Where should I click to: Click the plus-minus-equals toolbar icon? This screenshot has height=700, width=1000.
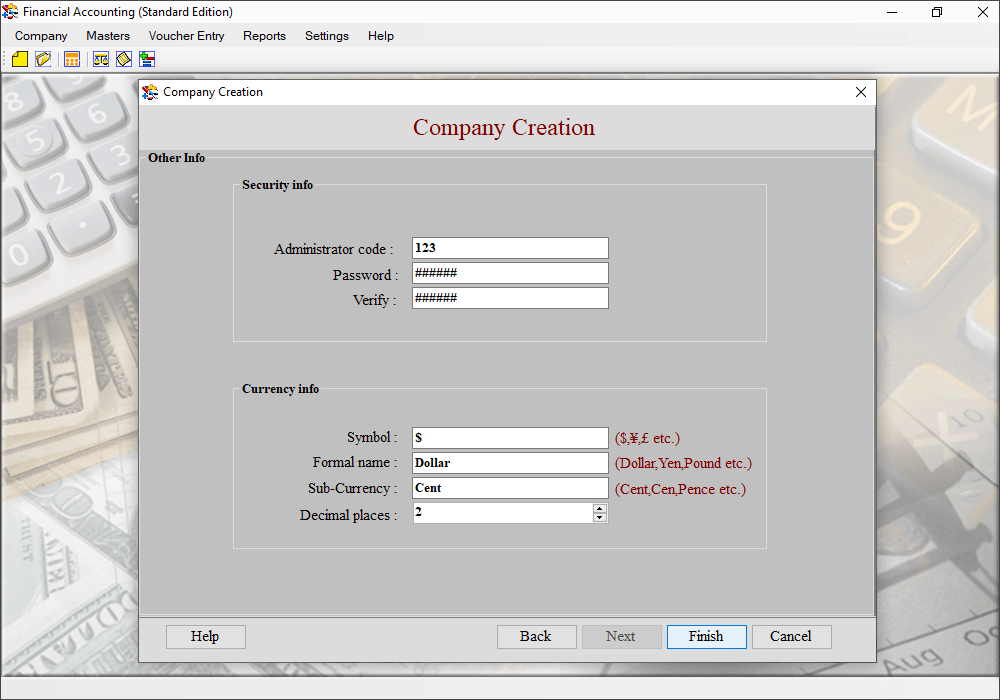click(x=147, y=59)
